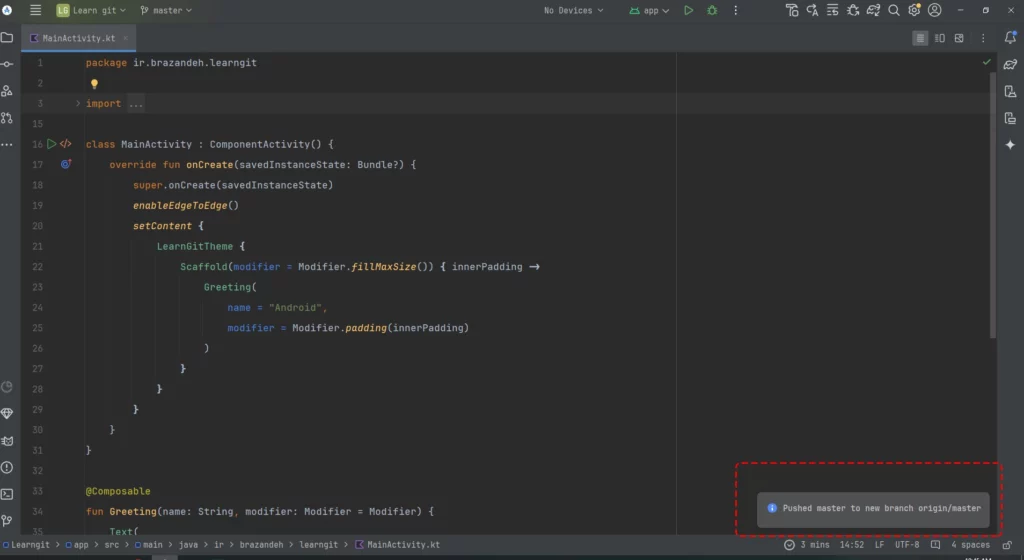Sync project with Gradle files elephant icon

[873, 10]
